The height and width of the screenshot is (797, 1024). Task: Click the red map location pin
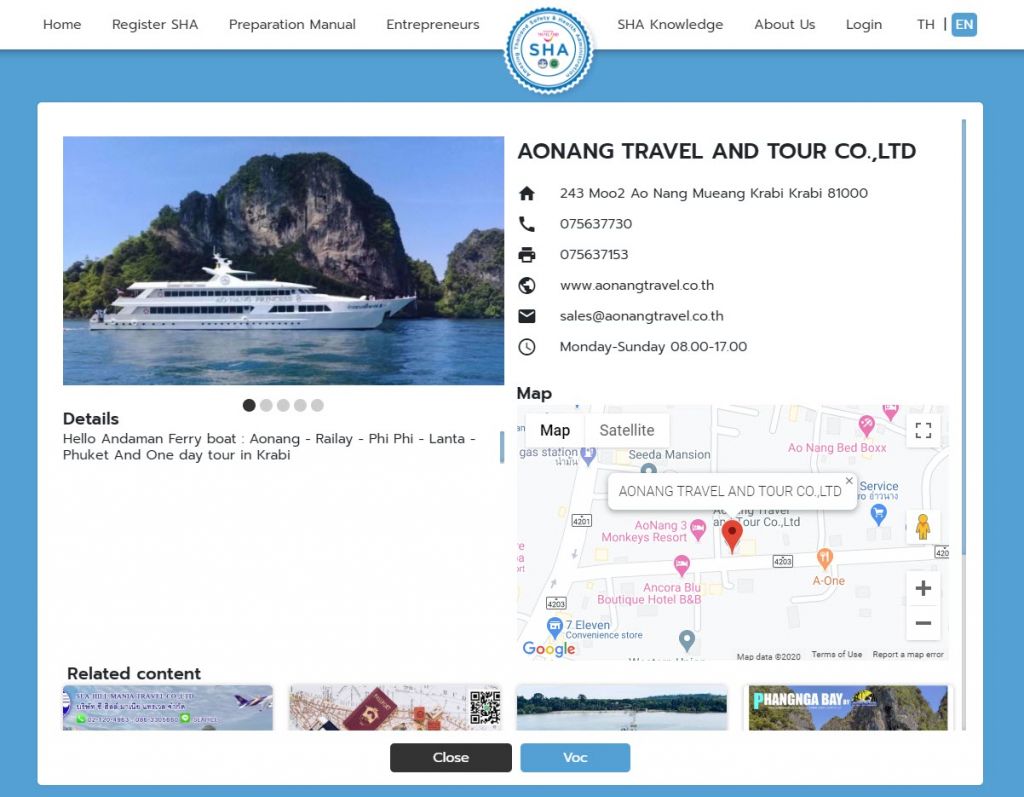(732, 536)
